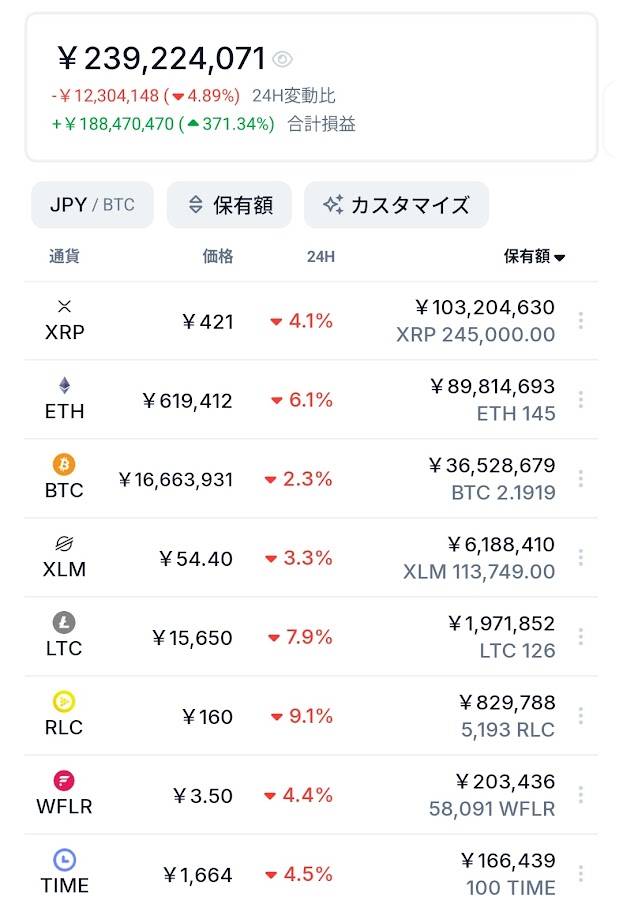Open the three-dot menu for LTC
The image size is (623, 911).
tap(581, 637)
